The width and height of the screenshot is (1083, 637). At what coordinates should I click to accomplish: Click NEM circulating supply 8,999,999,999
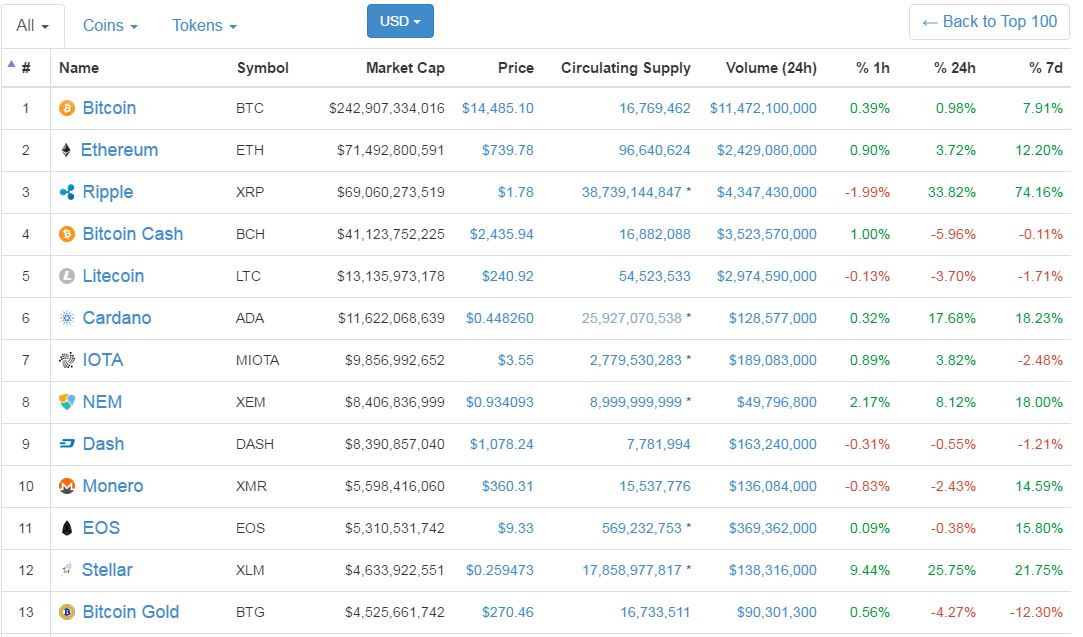(x=635, y=402)
